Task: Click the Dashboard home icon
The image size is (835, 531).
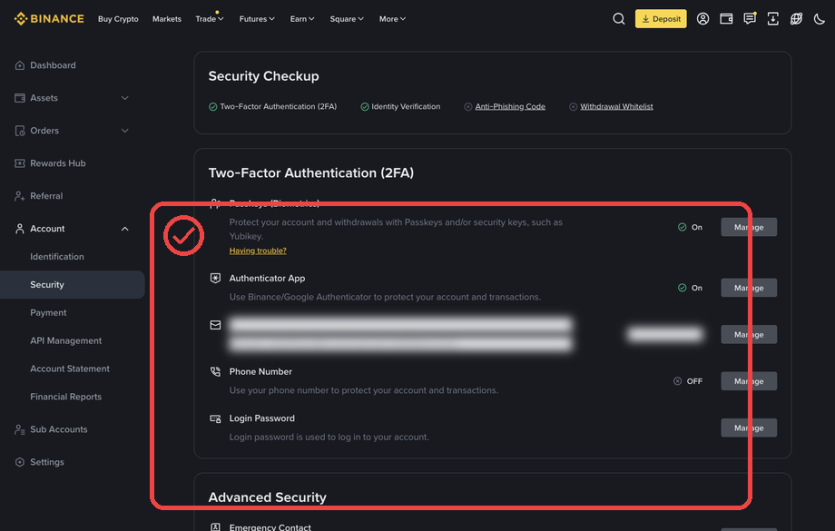Action: click(20, 65)
